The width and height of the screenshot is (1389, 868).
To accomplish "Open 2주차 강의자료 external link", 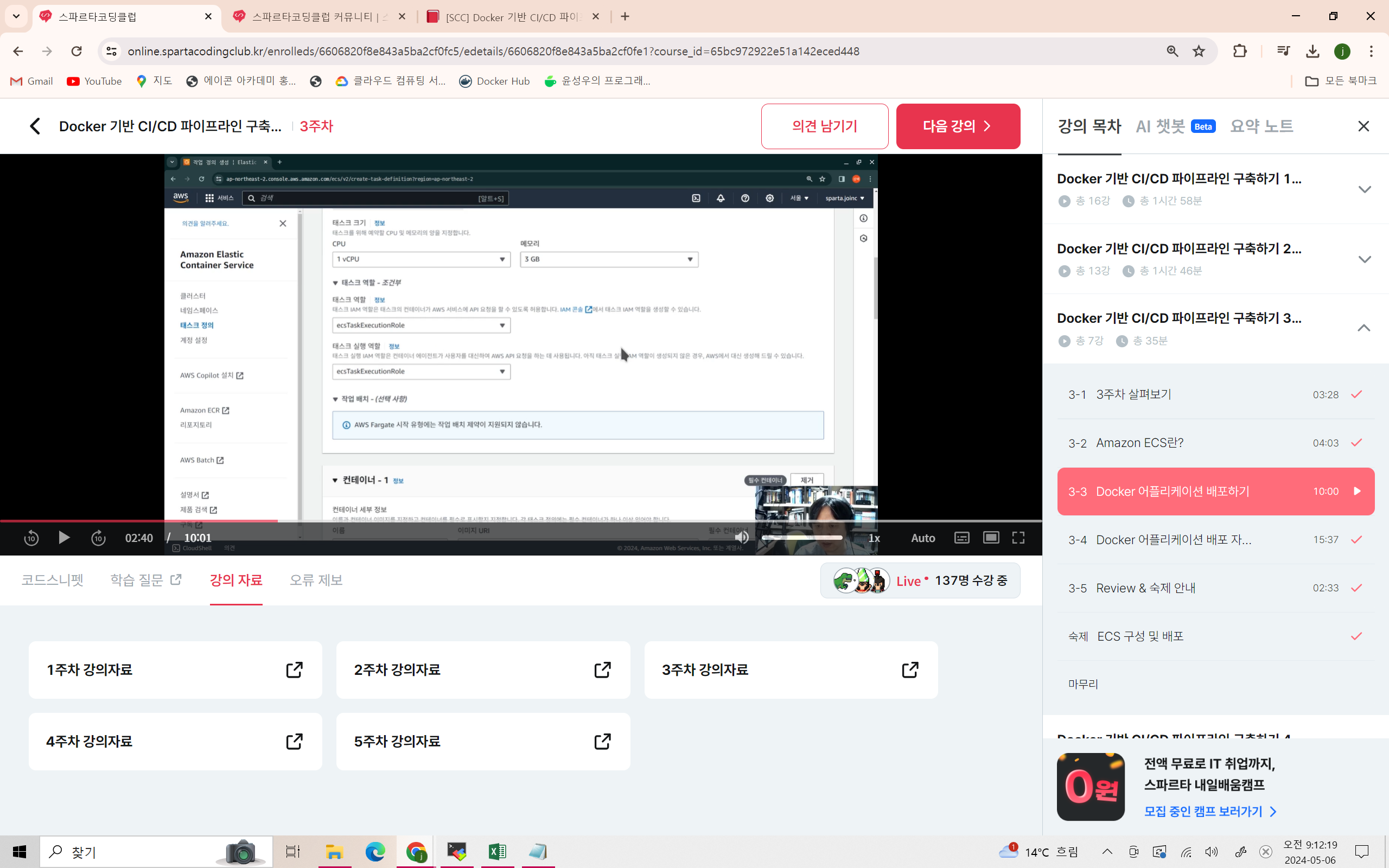I will click(x=483, y=670).
